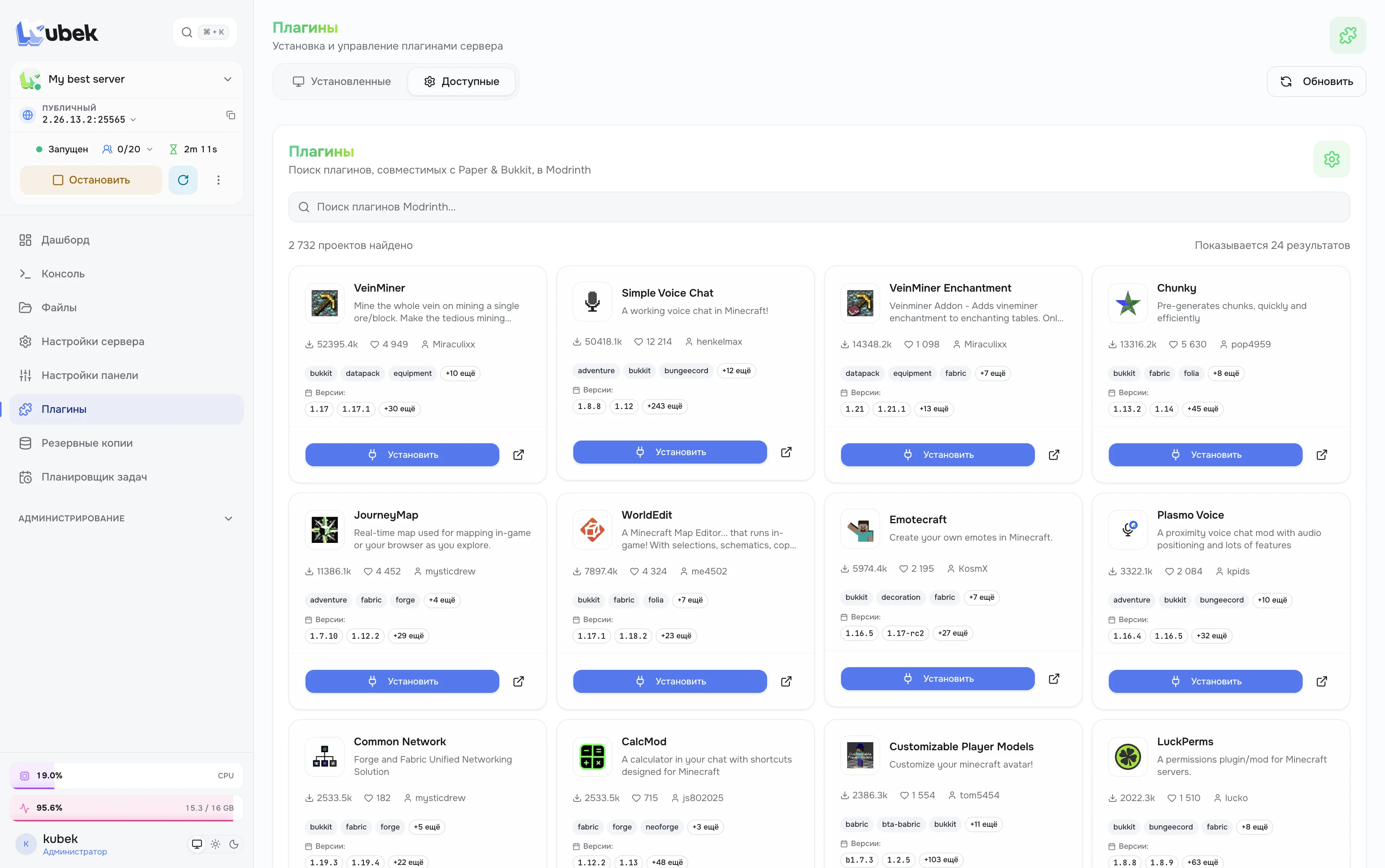The width and height of the screenshot is (1385, 868).
Task: Open plugin search settings gear icon
Action: pyautogui.click(x=1332, y=160)
